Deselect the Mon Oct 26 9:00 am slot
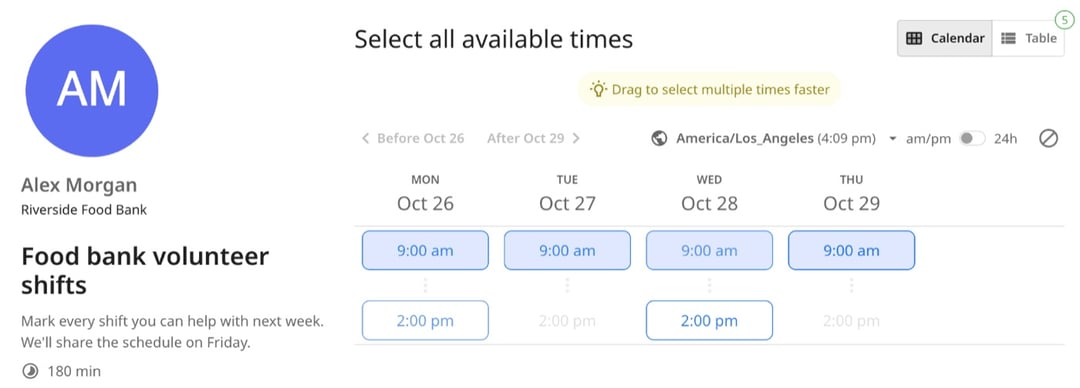The image size is (1080, 388). click(425, 250)
